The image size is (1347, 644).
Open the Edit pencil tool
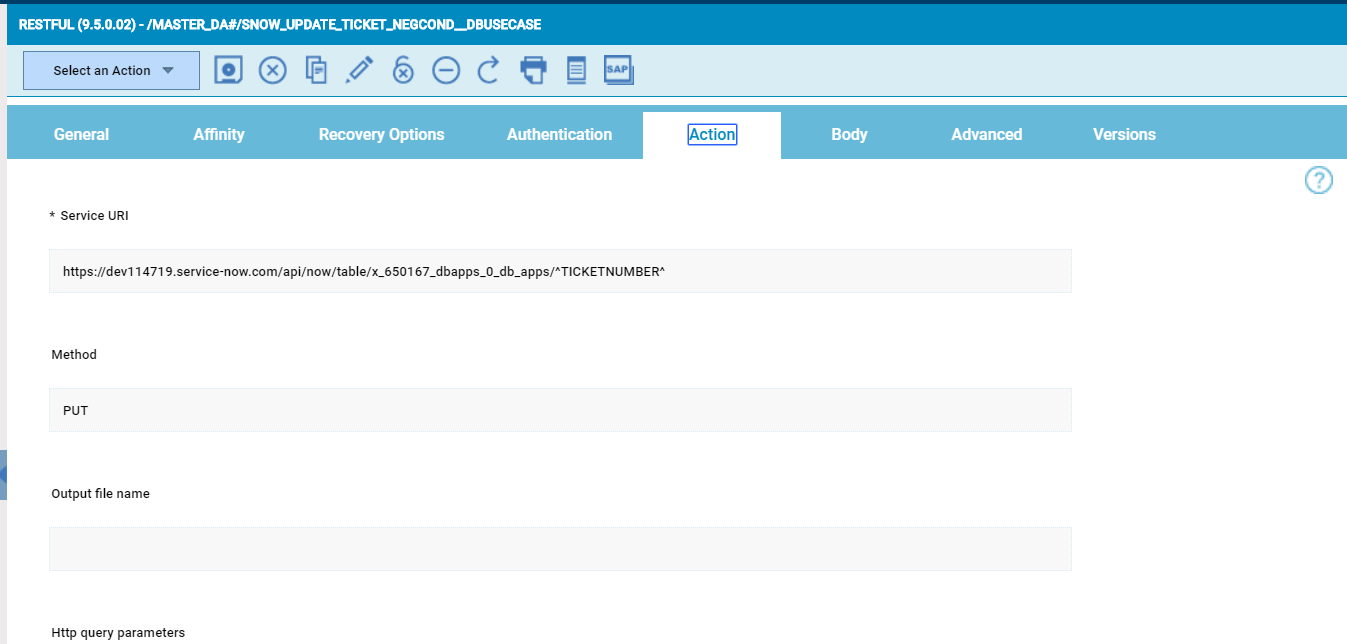click(x=359, y=70)
